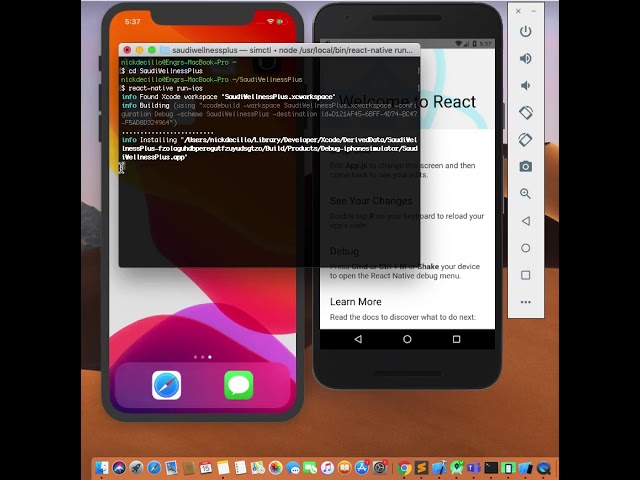640x480 pixels.
Task: Open Sublime Text from Dock
Action: (422, 468)
